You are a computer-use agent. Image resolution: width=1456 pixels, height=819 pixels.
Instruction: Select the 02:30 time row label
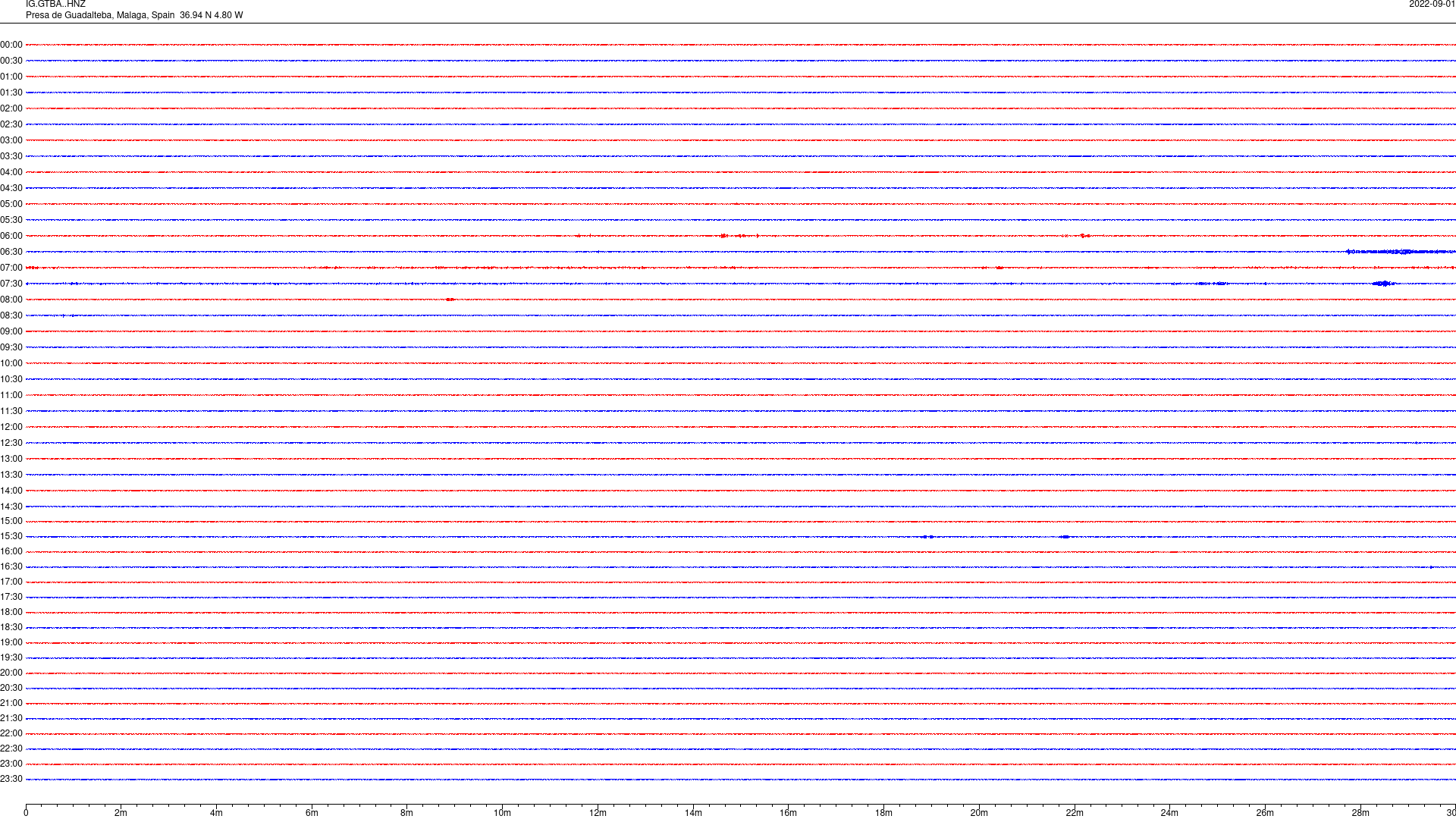(x=11, y=124)
